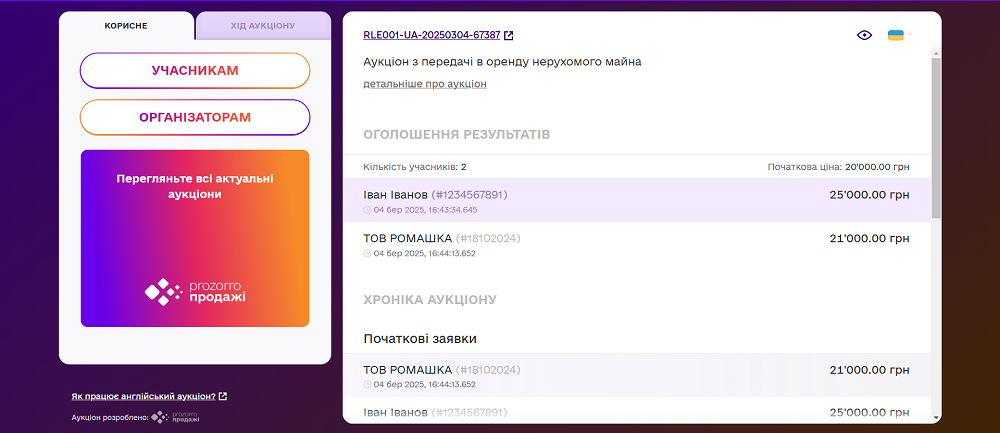Open auction link RLE001-UA-20250304-67387

point(431,36)
